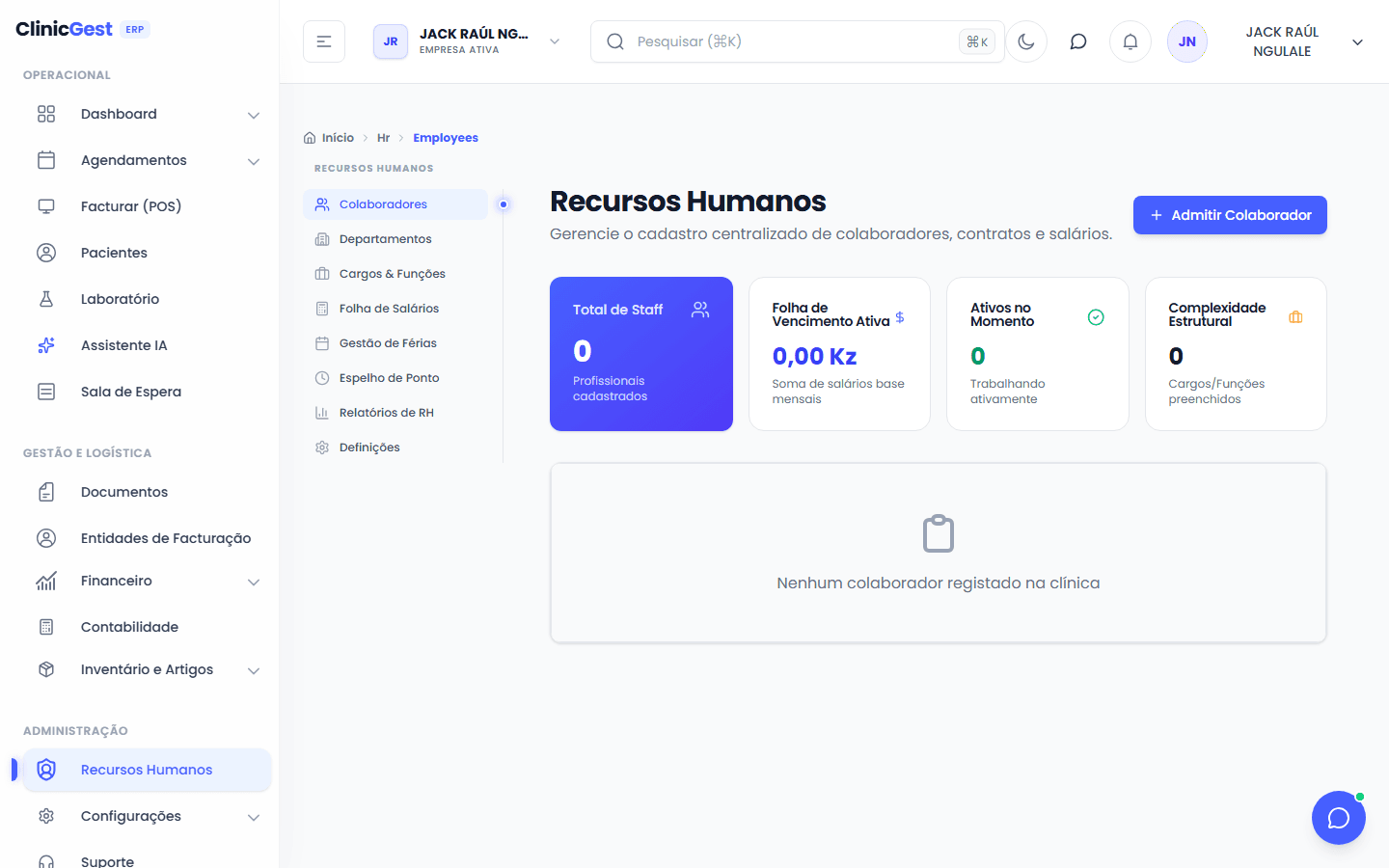Click the dollar icon on Folha de Vencimento card
Viewport: 1389px width, 868px height.
click(x=900, y=316)
